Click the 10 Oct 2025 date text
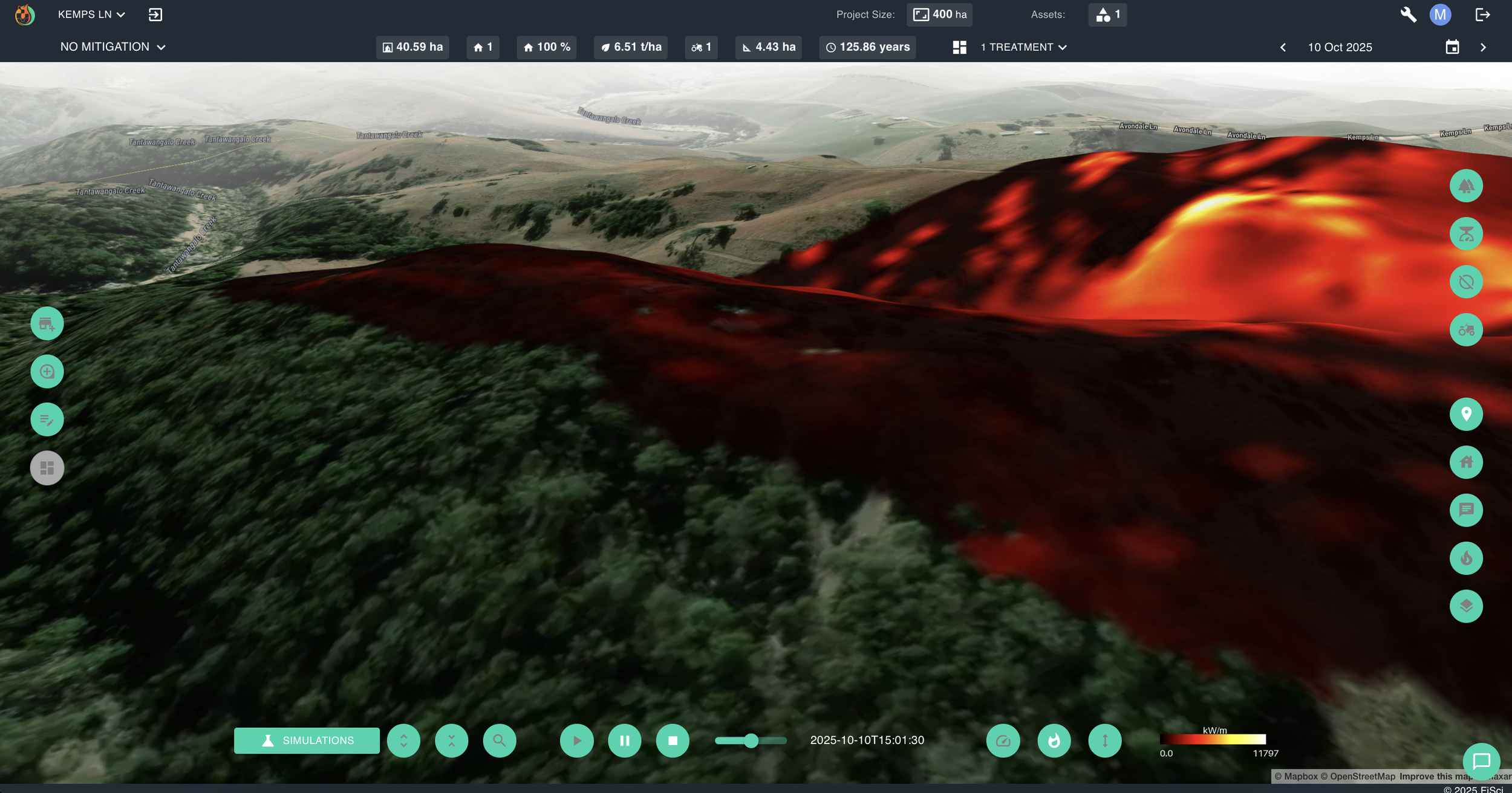The image size is (1512, 793). pos(1340,47)
